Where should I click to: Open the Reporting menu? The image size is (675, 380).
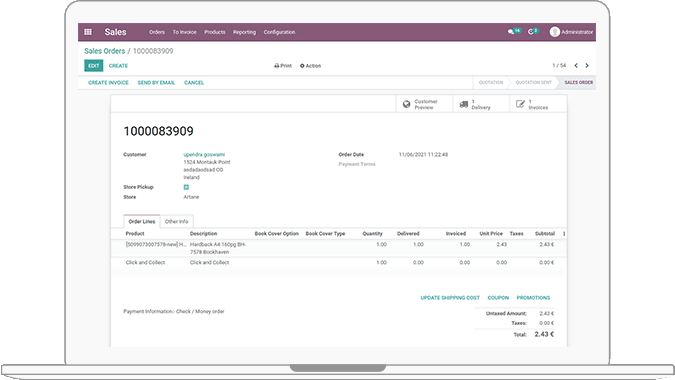coord(244,32)
